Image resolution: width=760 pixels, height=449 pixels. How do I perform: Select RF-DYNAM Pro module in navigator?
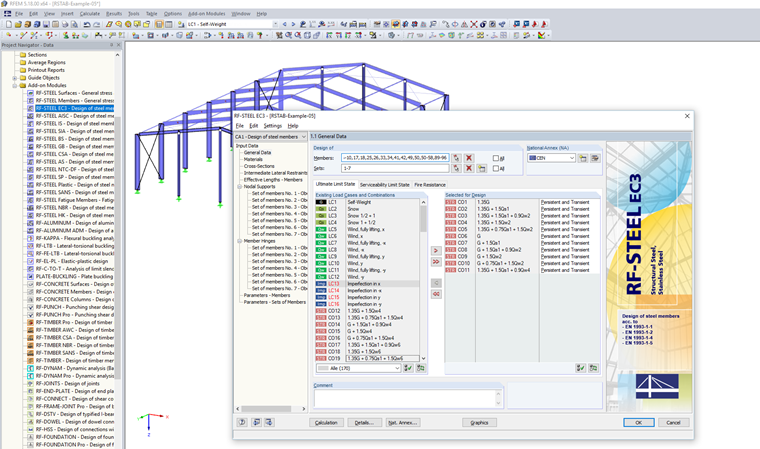point(75,376)
